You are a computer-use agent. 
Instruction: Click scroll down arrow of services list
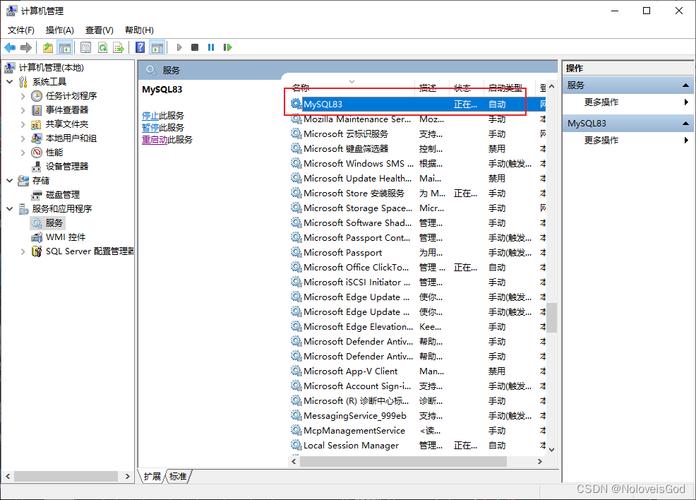point(551,449)
